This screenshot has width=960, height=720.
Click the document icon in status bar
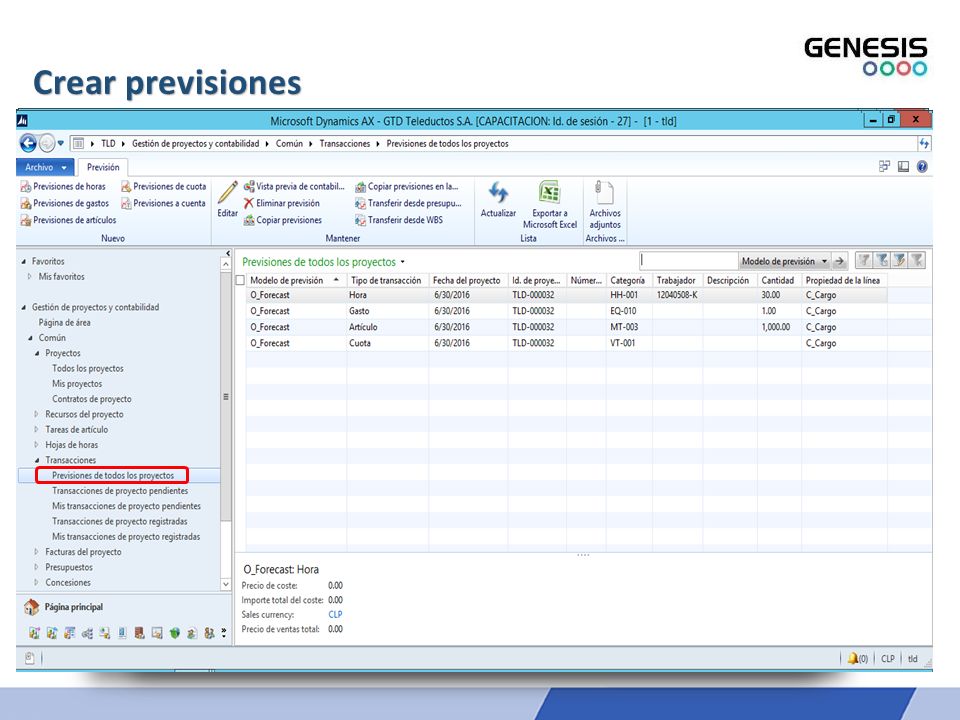point(29,658)
